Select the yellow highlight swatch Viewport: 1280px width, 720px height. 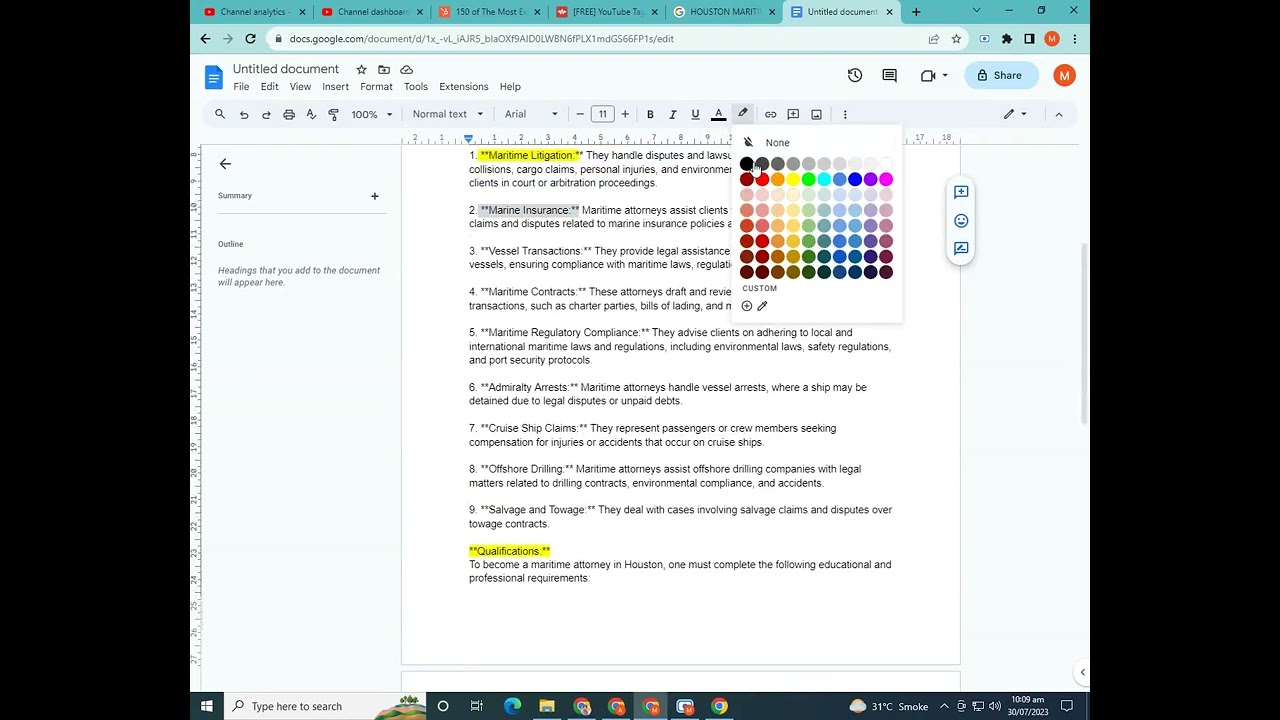(793, 180)
